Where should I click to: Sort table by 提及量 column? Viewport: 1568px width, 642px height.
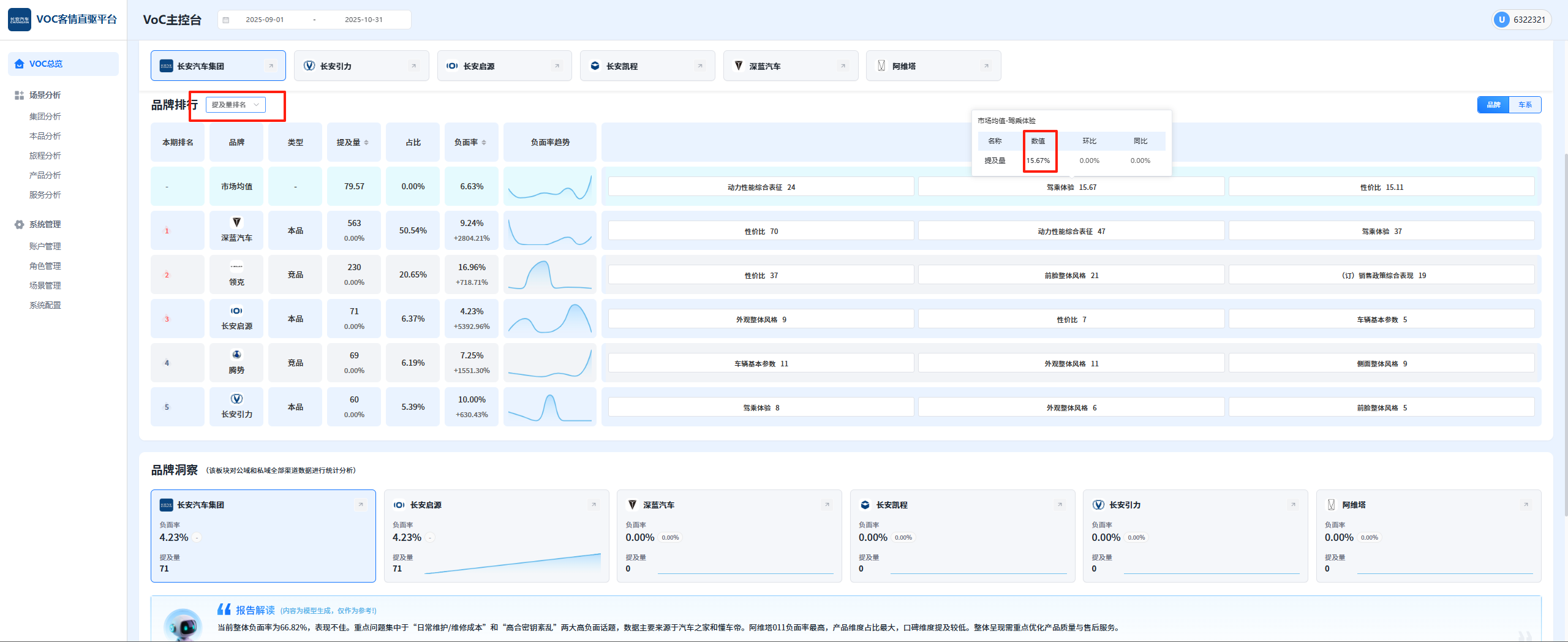tap(353, 142)
